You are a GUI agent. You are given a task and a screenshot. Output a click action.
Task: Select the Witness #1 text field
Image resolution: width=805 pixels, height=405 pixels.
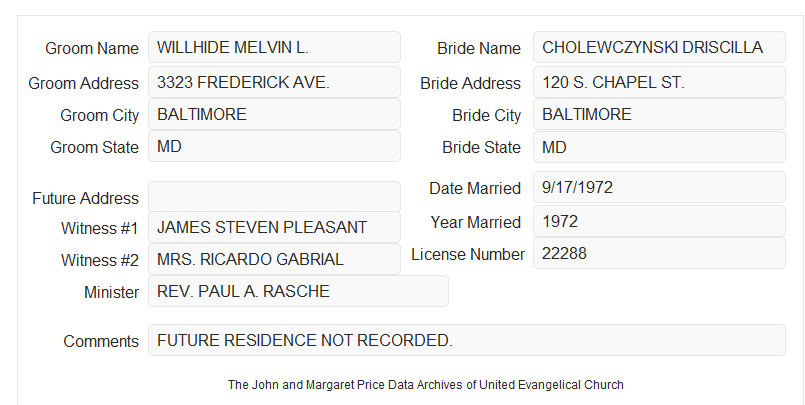tap(274, 227)
